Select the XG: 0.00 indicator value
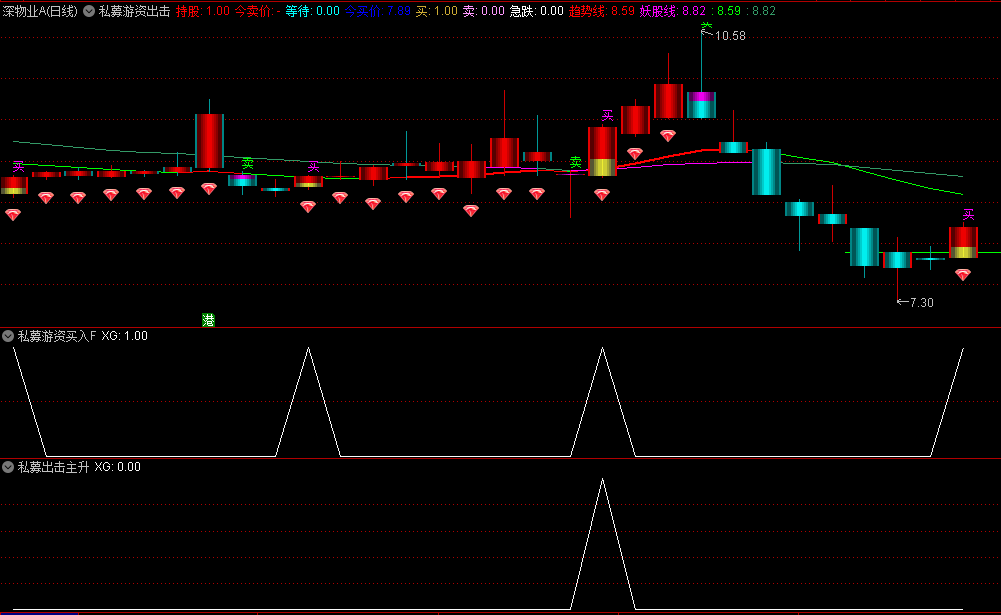 [x=117, y=467]
